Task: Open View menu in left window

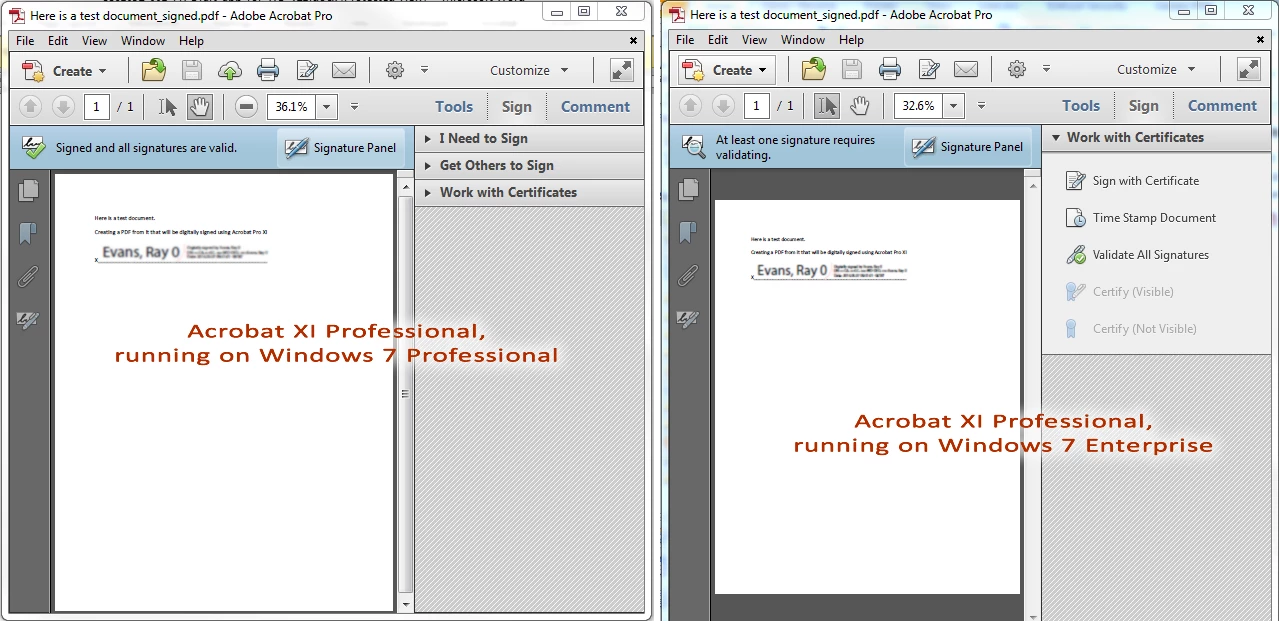Action: click(x=95, y=41)
